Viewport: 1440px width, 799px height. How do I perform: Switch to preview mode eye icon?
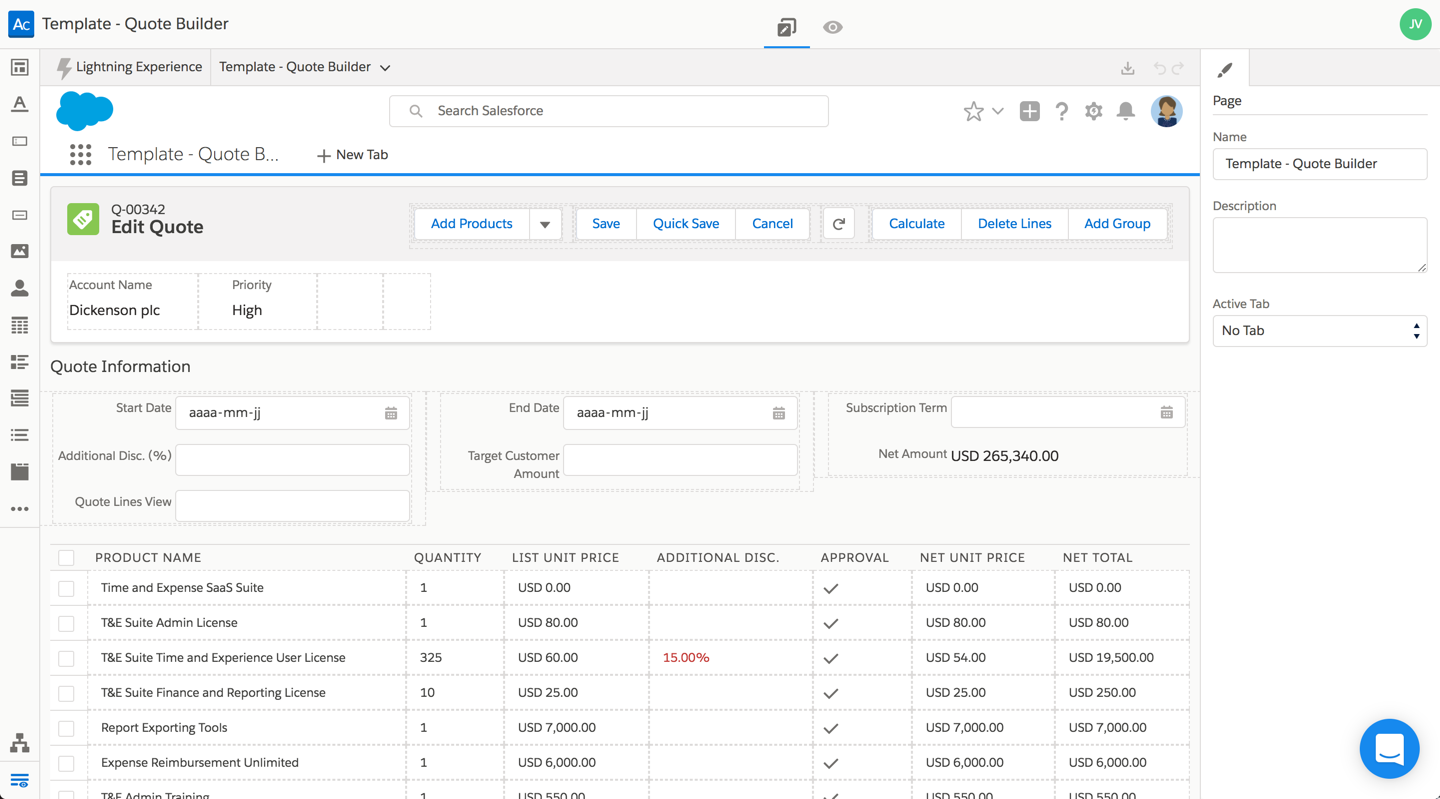(832, 27)
